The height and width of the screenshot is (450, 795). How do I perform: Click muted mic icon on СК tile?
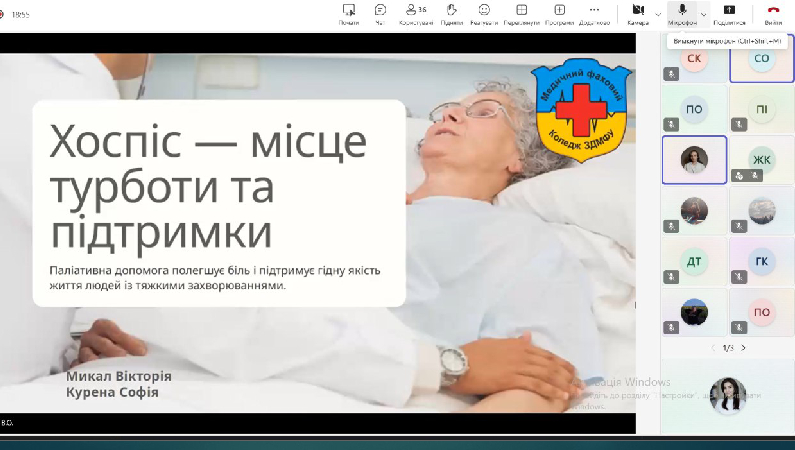[x=671, y=74]
